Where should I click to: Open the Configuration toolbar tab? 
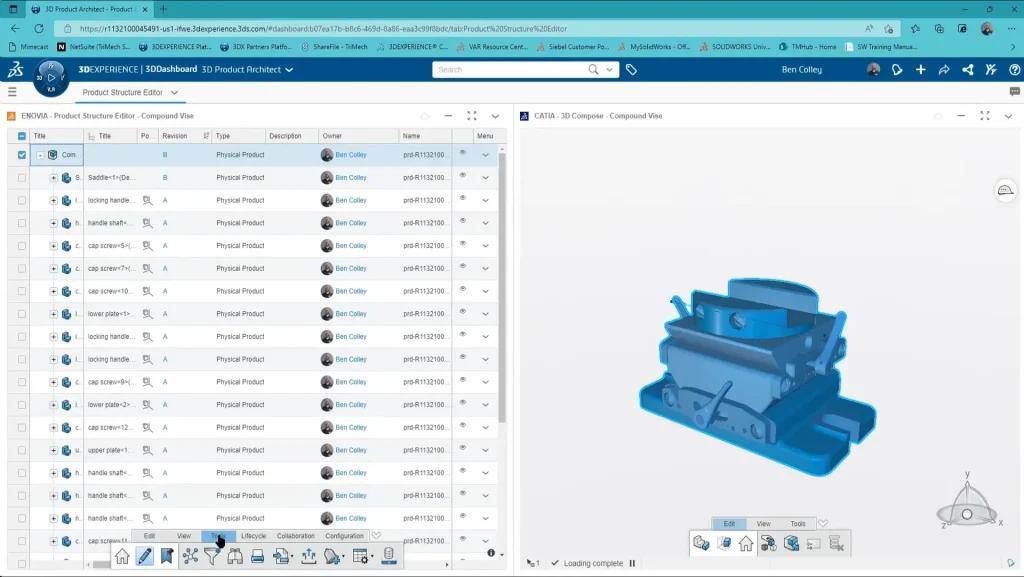344,536
